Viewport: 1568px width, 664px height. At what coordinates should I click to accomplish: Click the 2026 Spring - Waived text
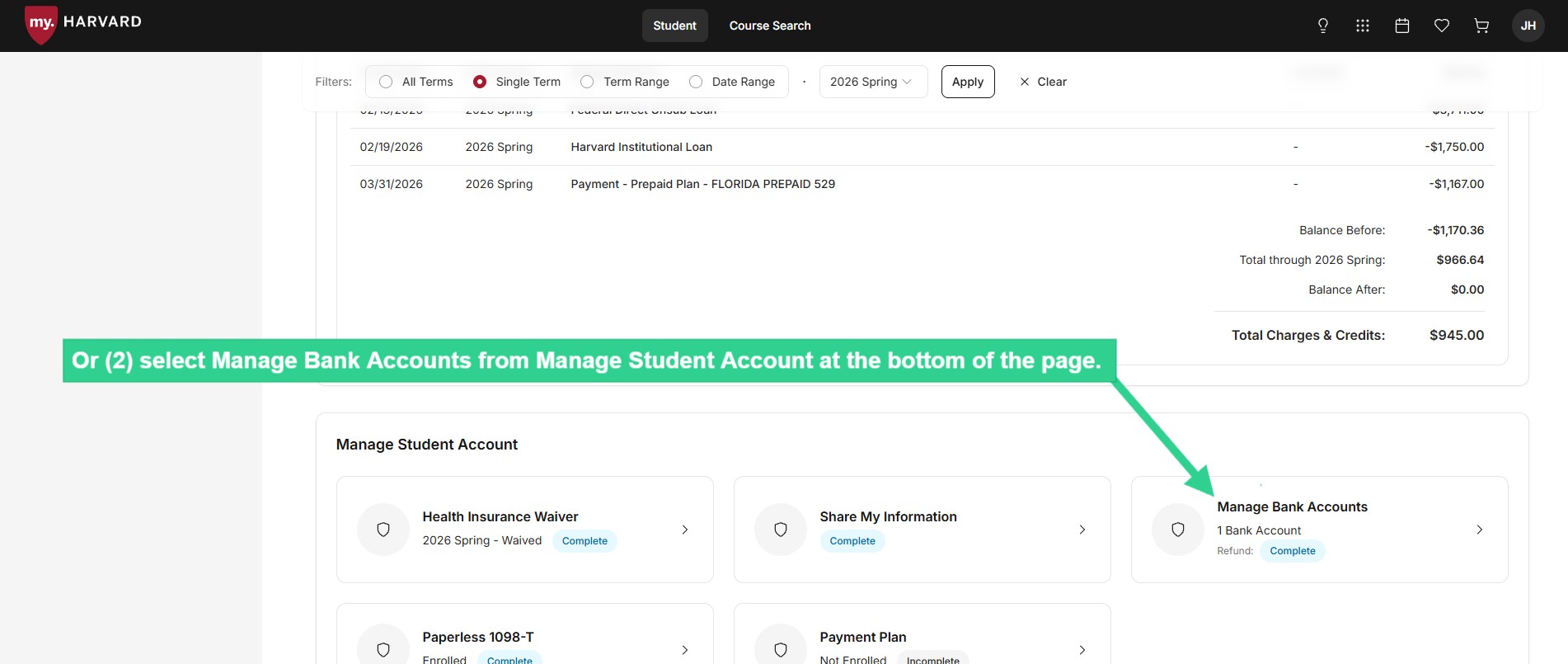point(482,540)
